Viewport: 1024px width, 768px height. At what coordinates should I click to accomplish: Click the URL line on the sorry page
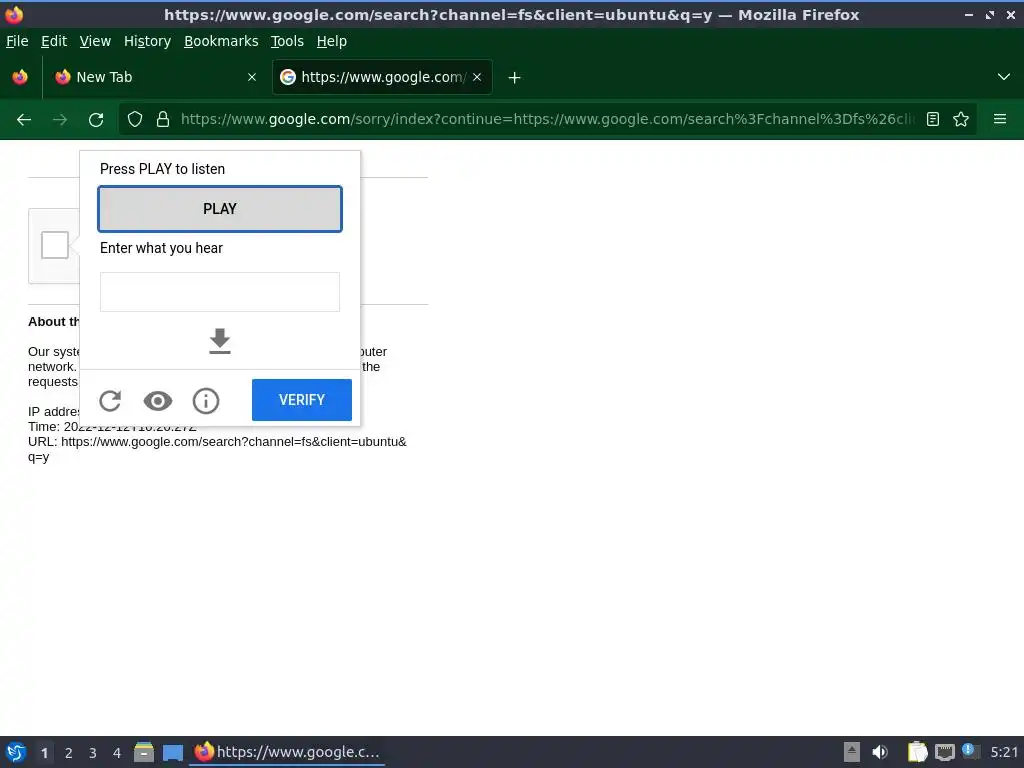click(x=217, y=449)
